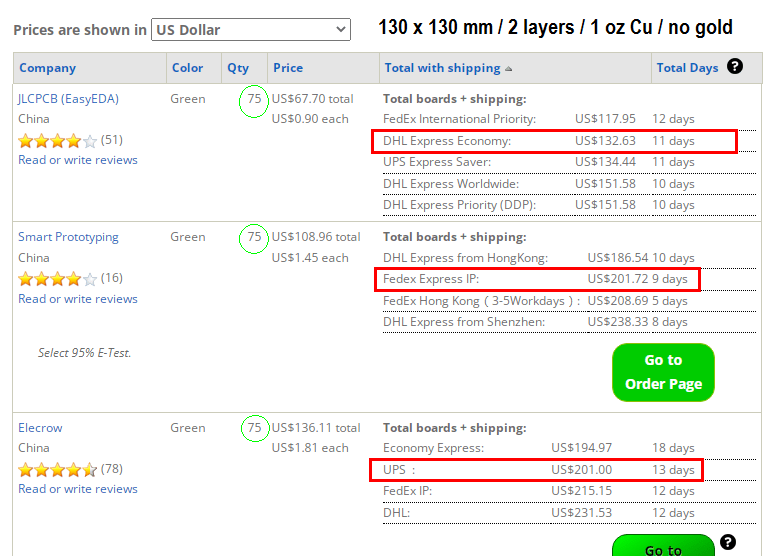Image resolution: width=774 pixels, height=556 pixels.
Task: Sort by Company column header
Action: 47,68
